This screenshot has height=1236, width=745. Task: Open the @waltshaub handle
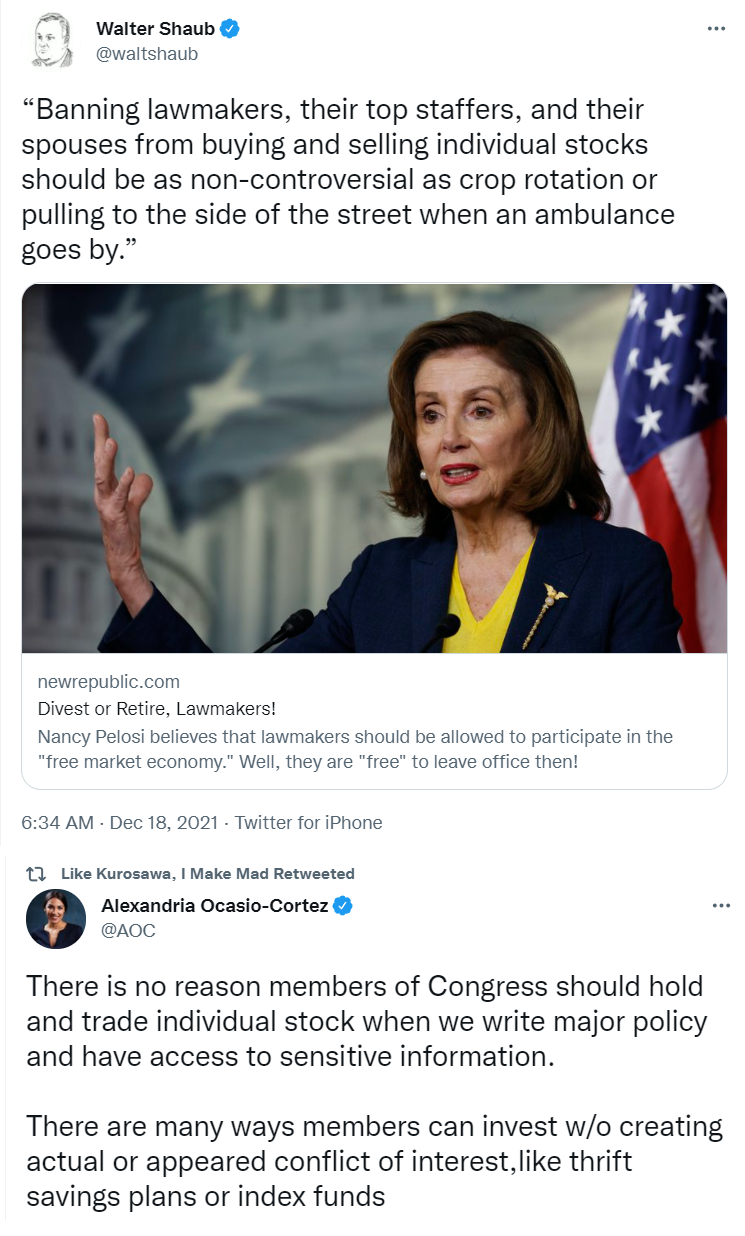coord(147,54)
